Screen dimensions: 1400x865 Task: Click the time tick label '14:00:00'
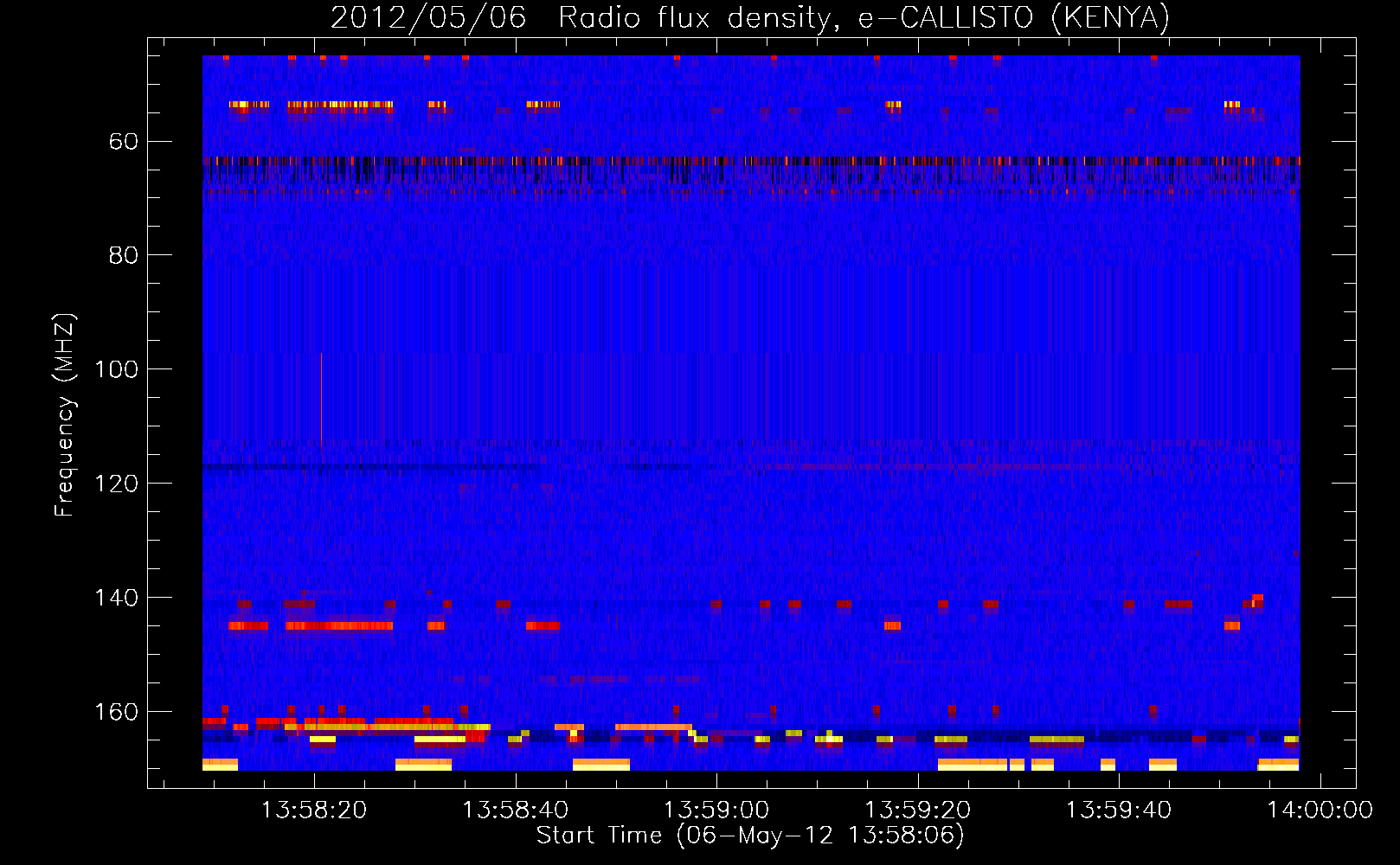[1320, 811]
